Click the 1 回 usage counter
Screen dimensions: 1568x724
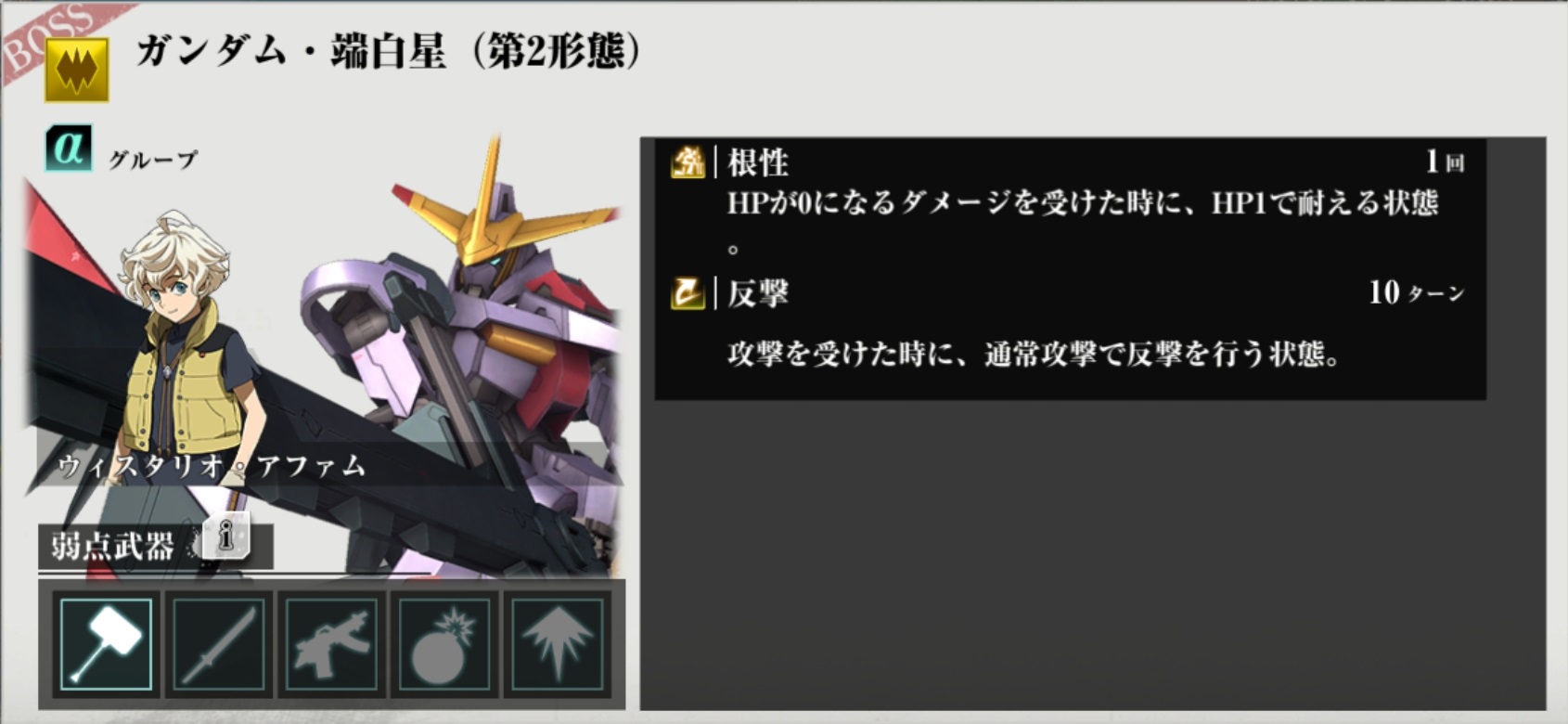point(1445,162)
